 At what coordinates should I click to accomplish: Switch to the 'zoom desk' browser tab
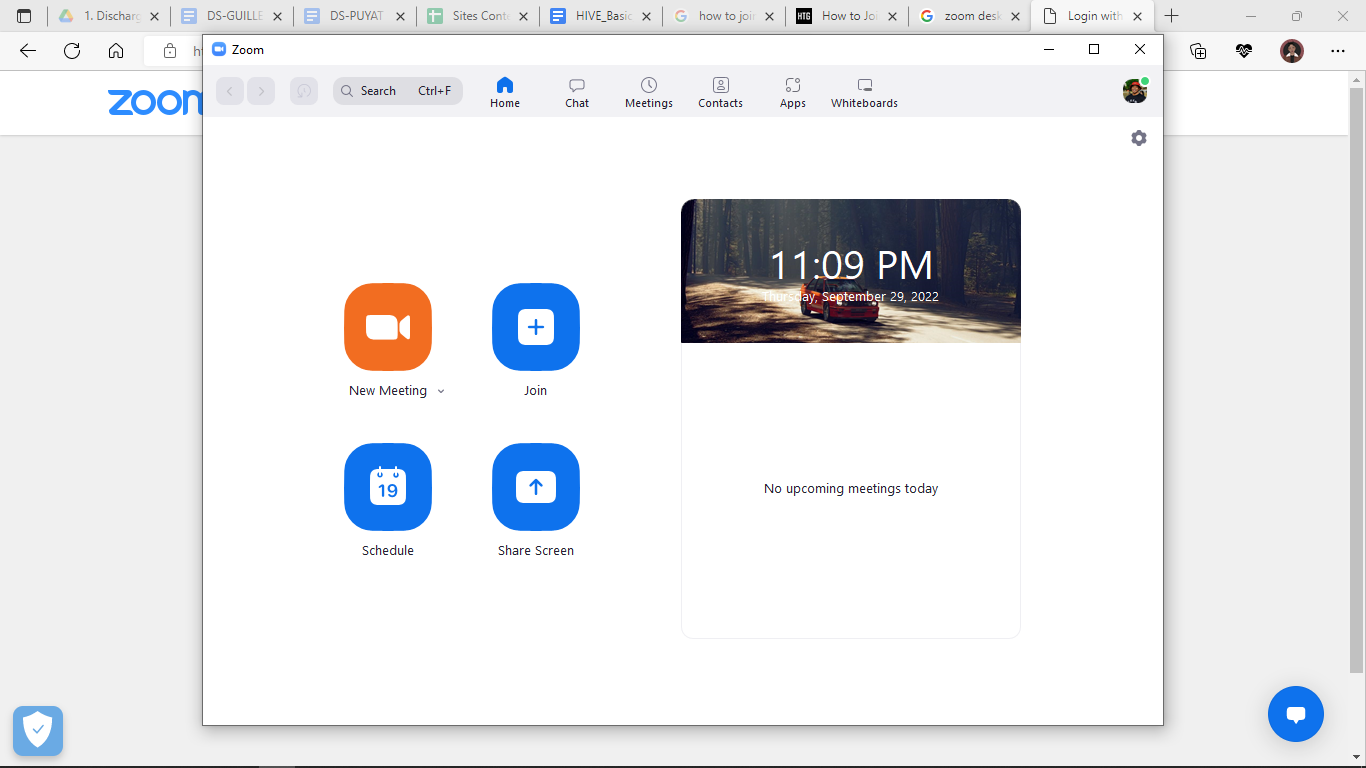pyautogui.click(x=970, y=16)
